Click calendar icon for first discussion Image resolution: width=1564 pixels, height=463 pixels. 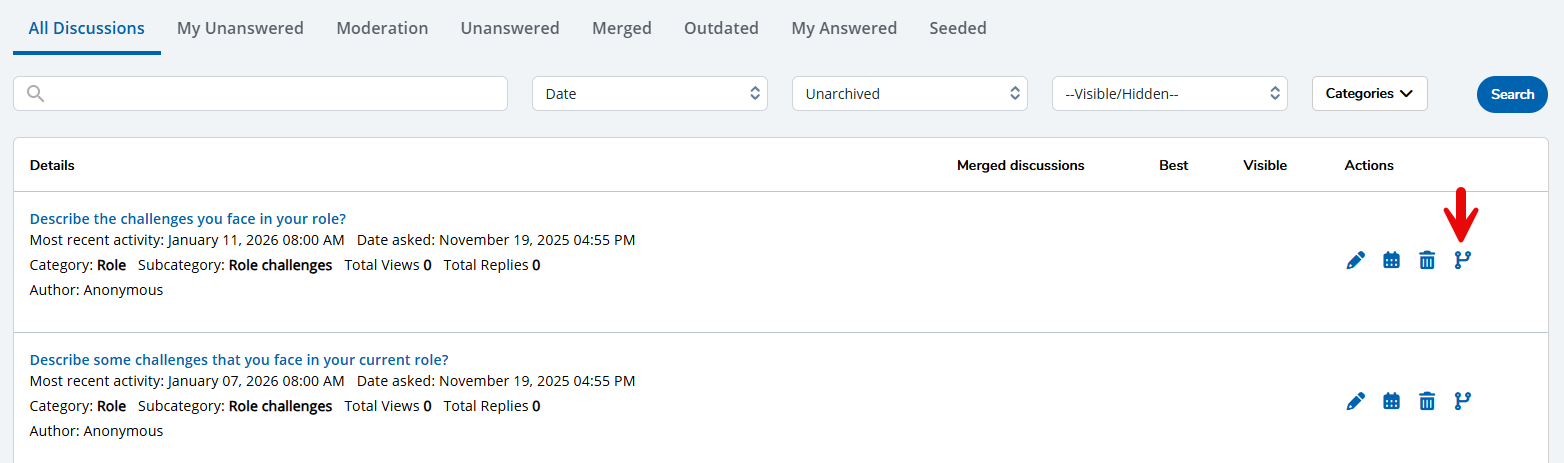coord(1391,261)
